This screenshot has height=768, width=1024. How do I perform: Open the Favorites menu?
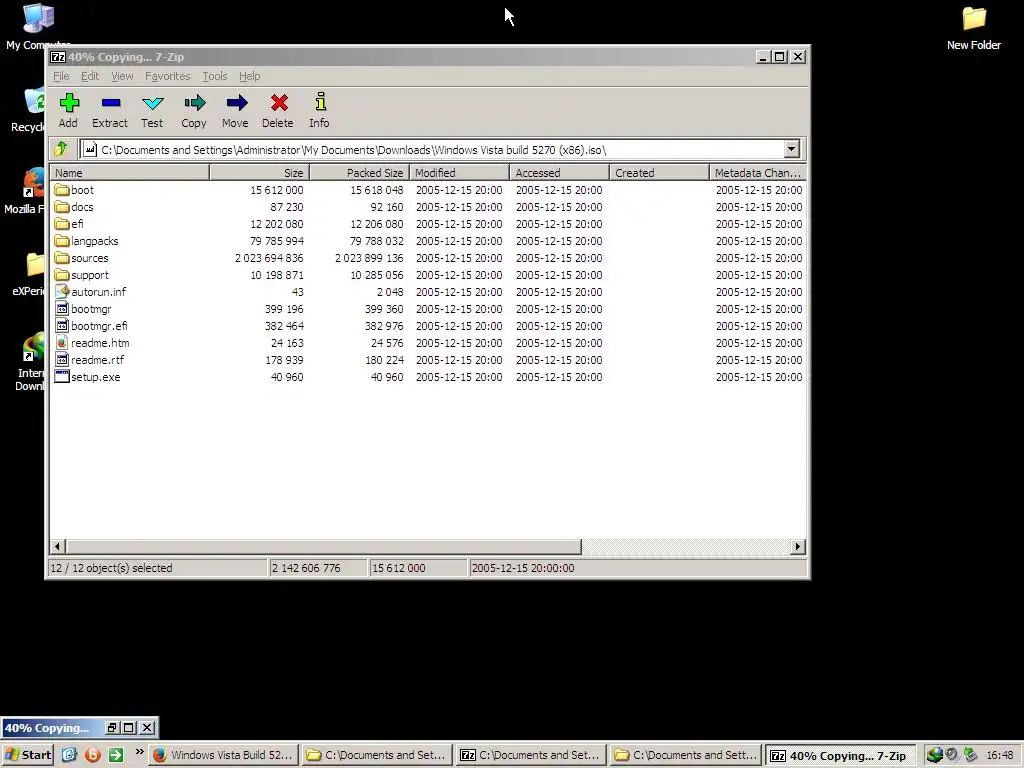click(167, 76)
